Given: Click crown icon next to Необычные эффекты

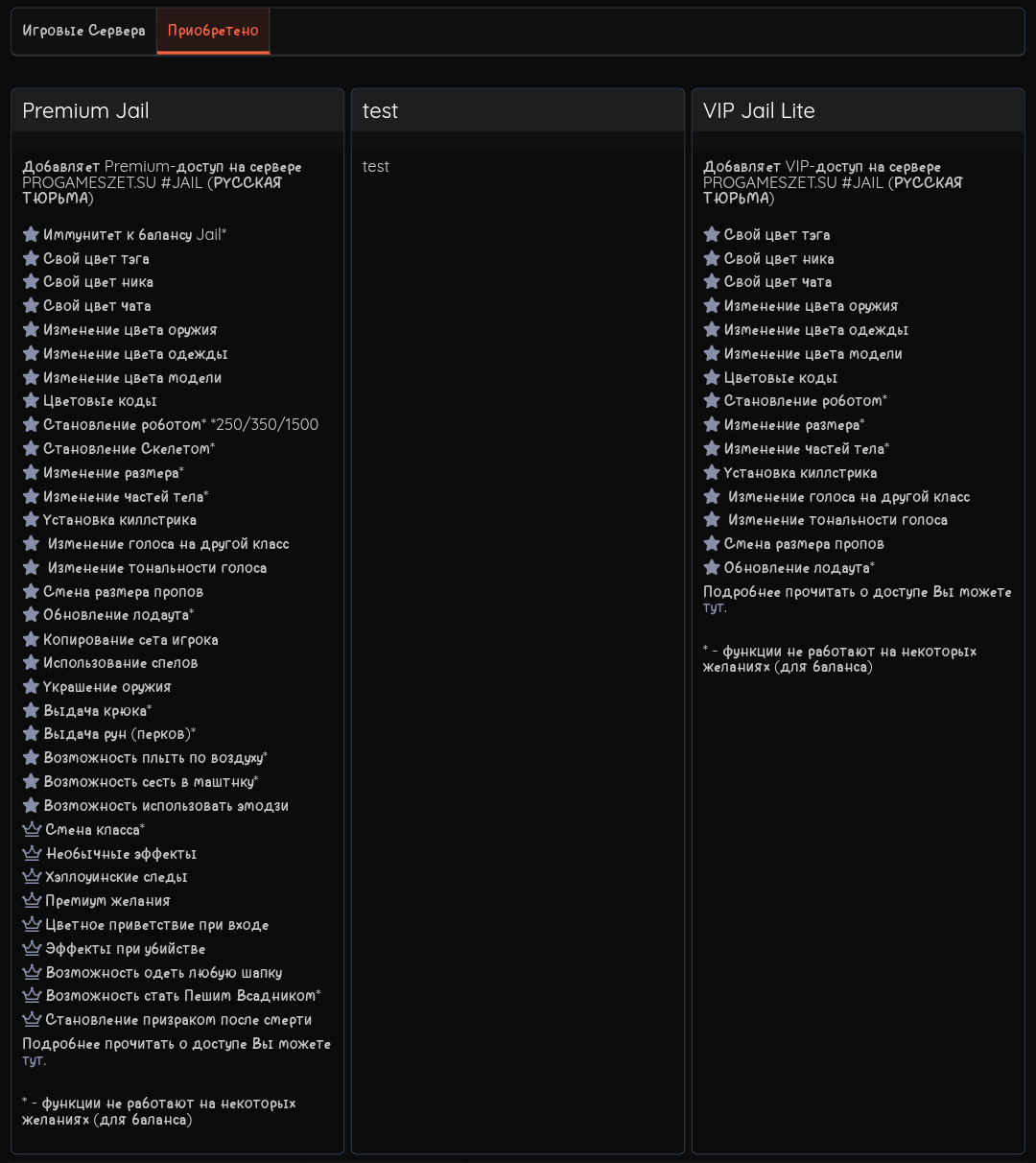Looking at the screenshot, I should (x=32, y=853).
